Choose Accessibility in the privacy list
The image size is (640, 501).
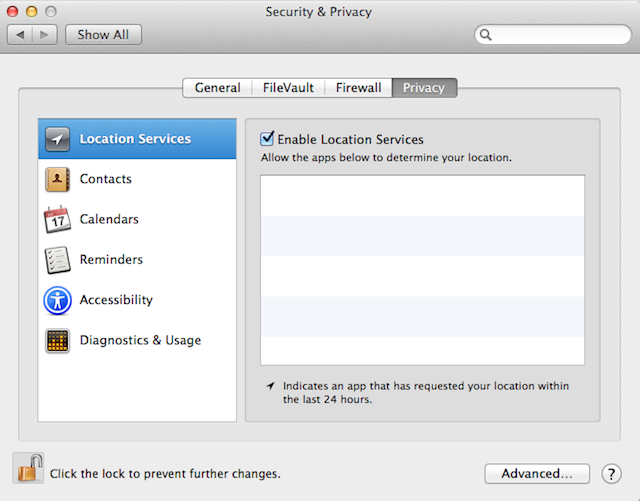[137, 300]
